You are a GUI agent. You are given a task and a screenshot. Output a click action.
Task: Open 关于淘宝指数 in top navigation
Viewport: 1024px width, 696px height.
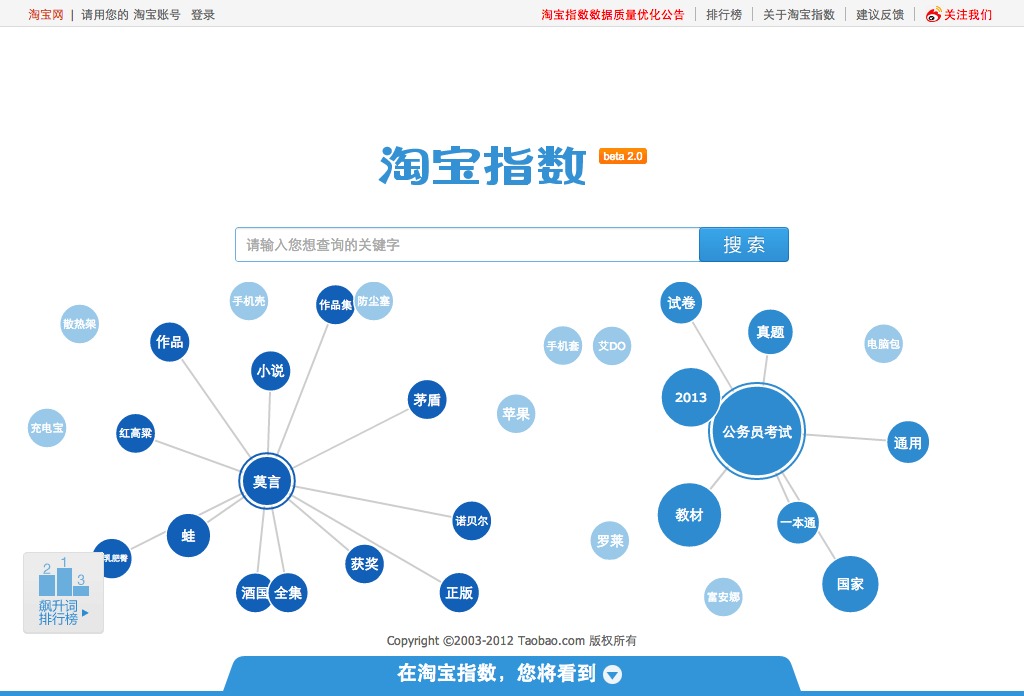click(798, 15)
